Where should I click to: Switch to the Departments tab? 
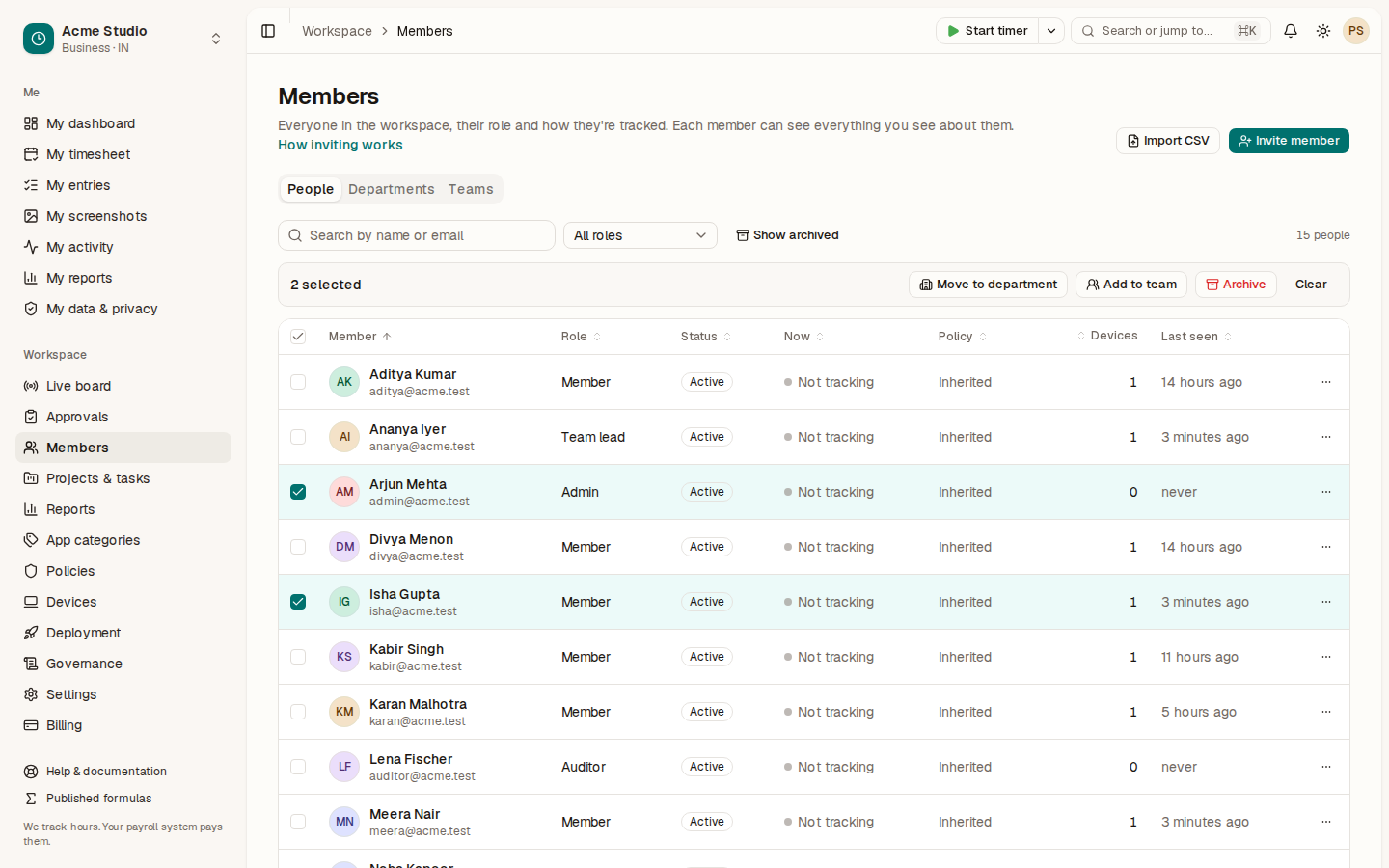[392, 189]
